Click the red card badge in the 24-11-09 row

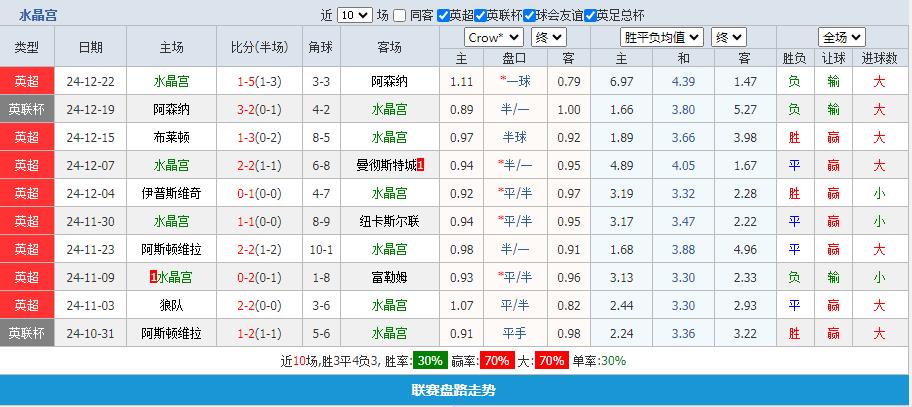[x=151, y=277]
